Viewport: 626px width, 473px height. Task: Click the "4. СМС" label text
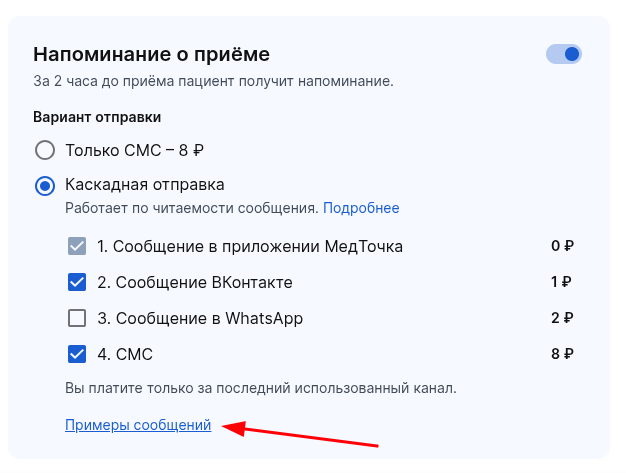(x=125, y=354)
